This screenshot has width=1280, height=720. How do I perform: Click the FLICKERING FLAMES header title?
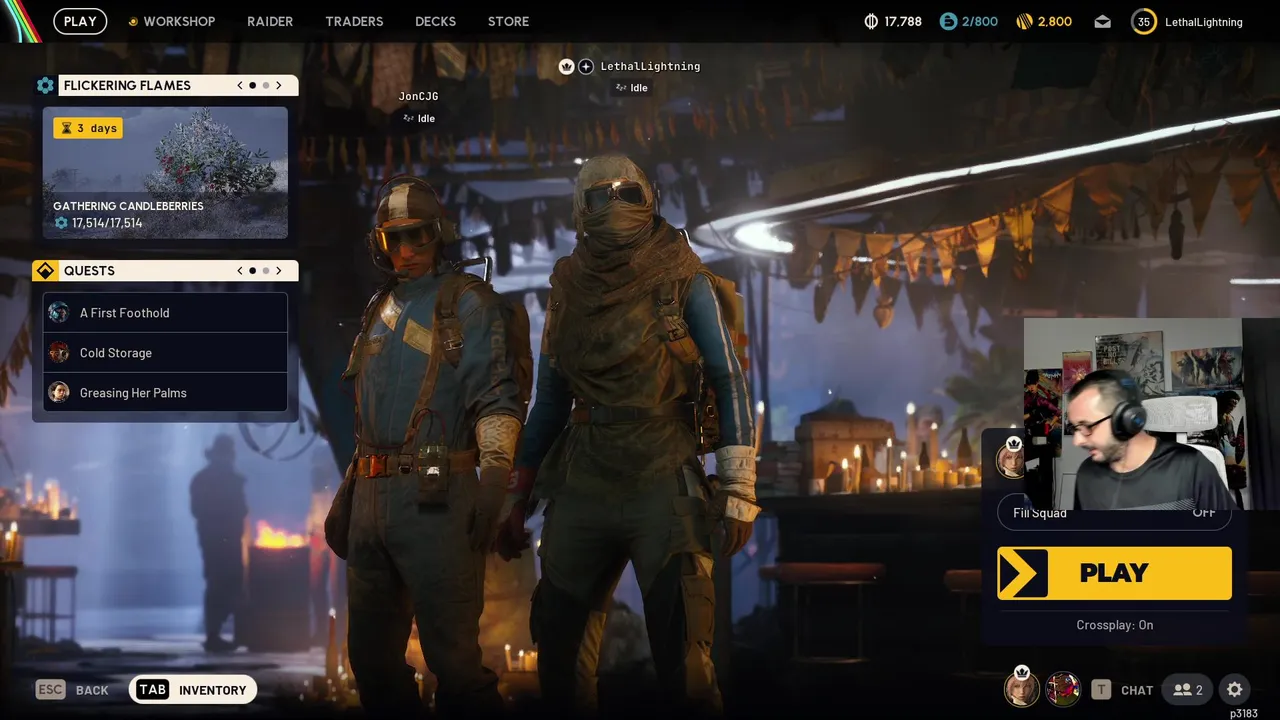(127, 86)
